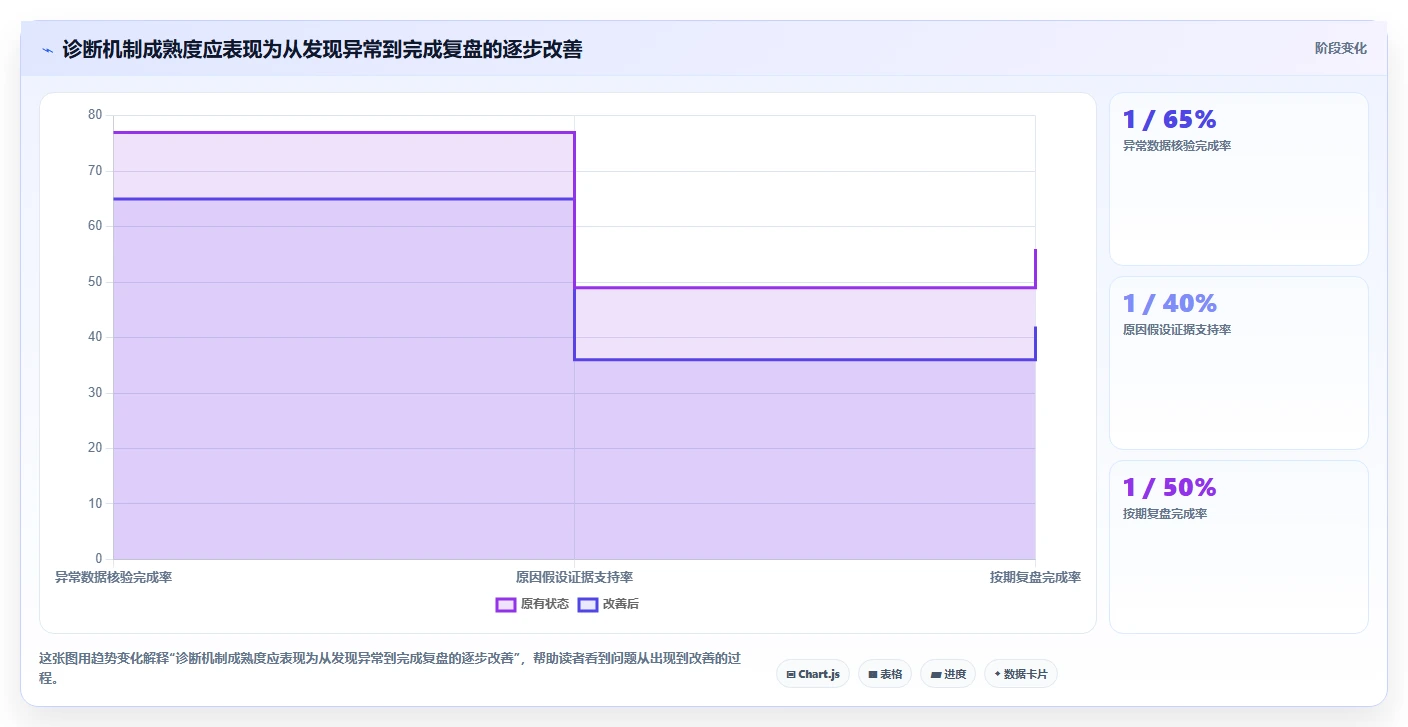Select the 表格 tag

885,674
